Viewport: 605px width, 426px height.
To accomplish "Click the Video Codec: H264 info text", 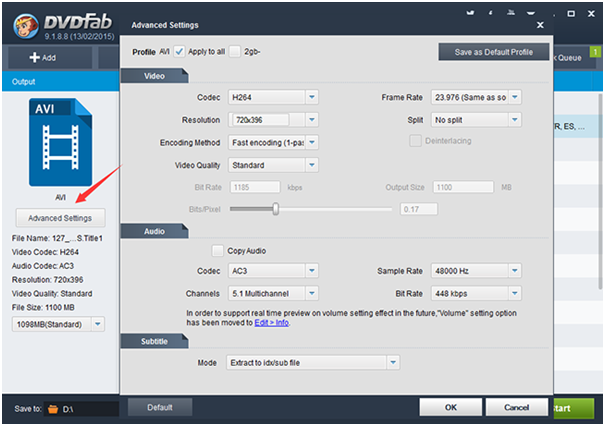I will pyautogui.click(x=45, y=252).
